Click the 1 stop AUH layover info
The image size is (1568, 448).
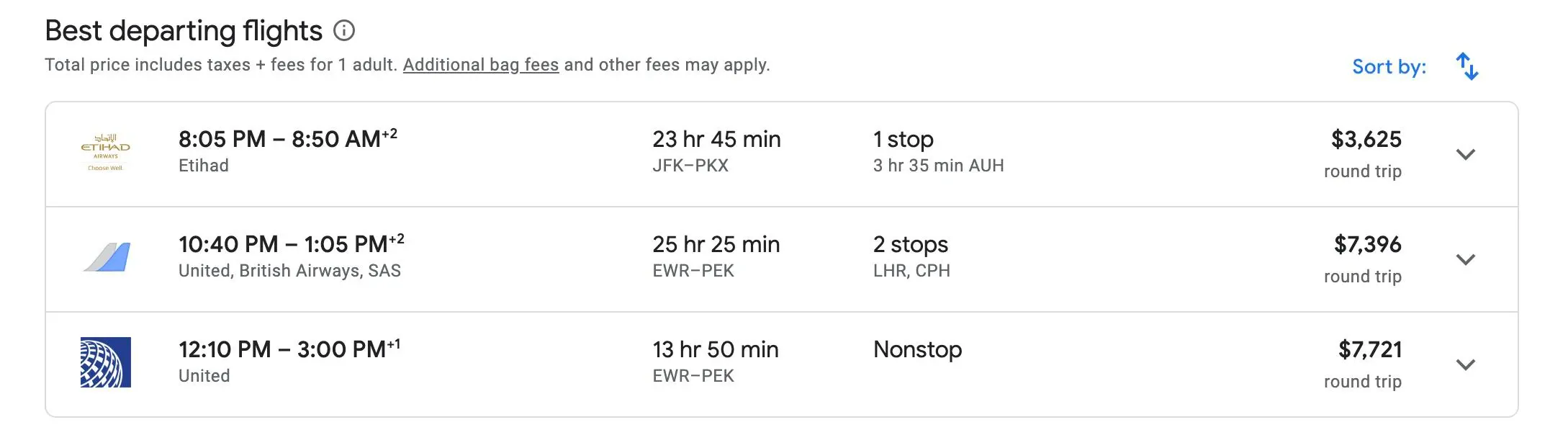click(x=937, y=151)
